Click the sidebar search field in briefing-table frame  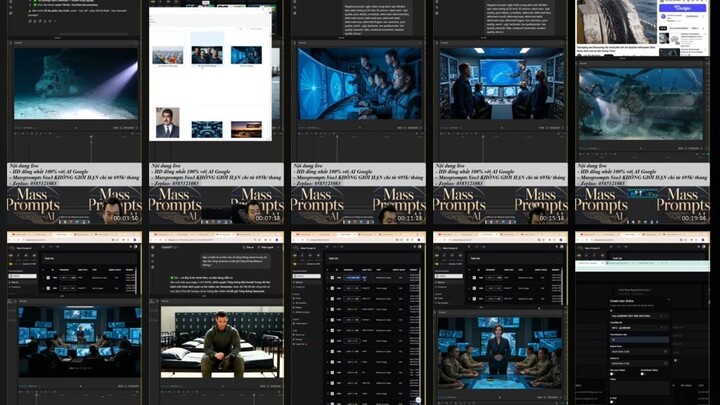[449, 276]
